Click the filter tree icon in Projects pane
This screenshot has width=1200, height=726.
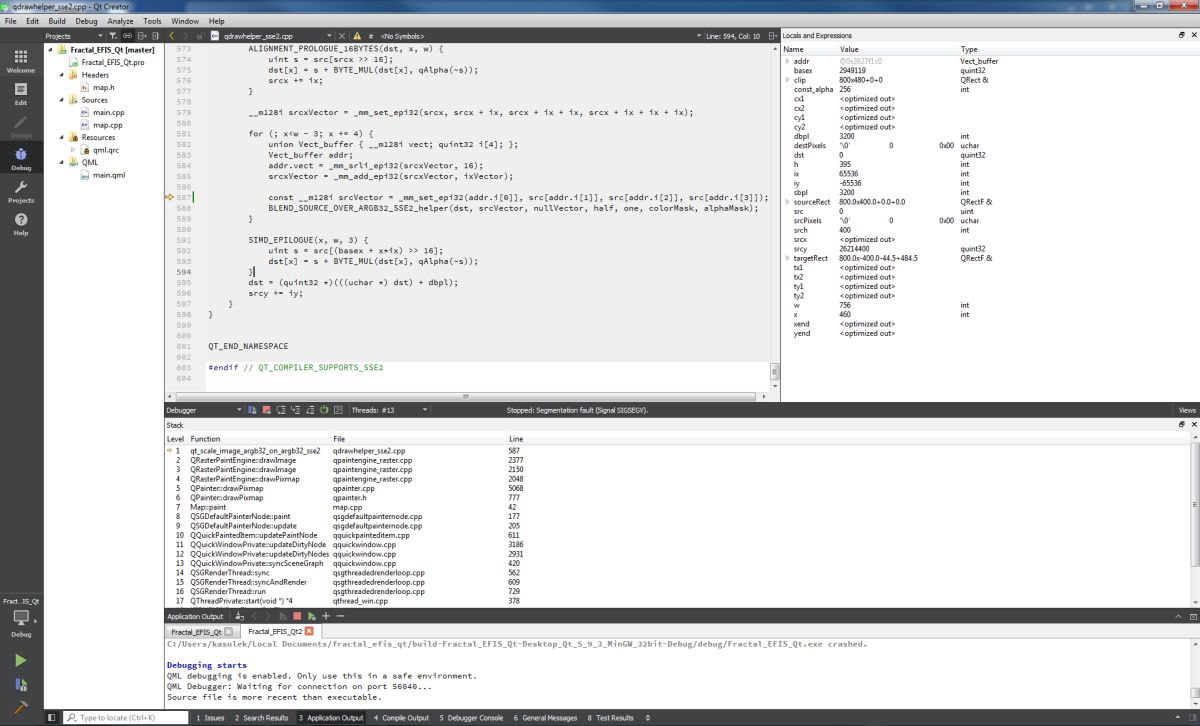coord(113,36)
